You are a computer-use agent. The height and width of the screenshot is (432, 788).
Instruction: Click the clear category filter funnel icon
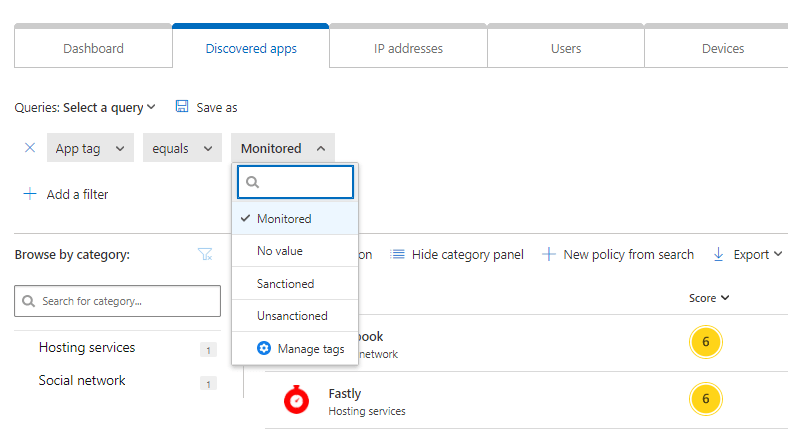click(x=205, y=255)
